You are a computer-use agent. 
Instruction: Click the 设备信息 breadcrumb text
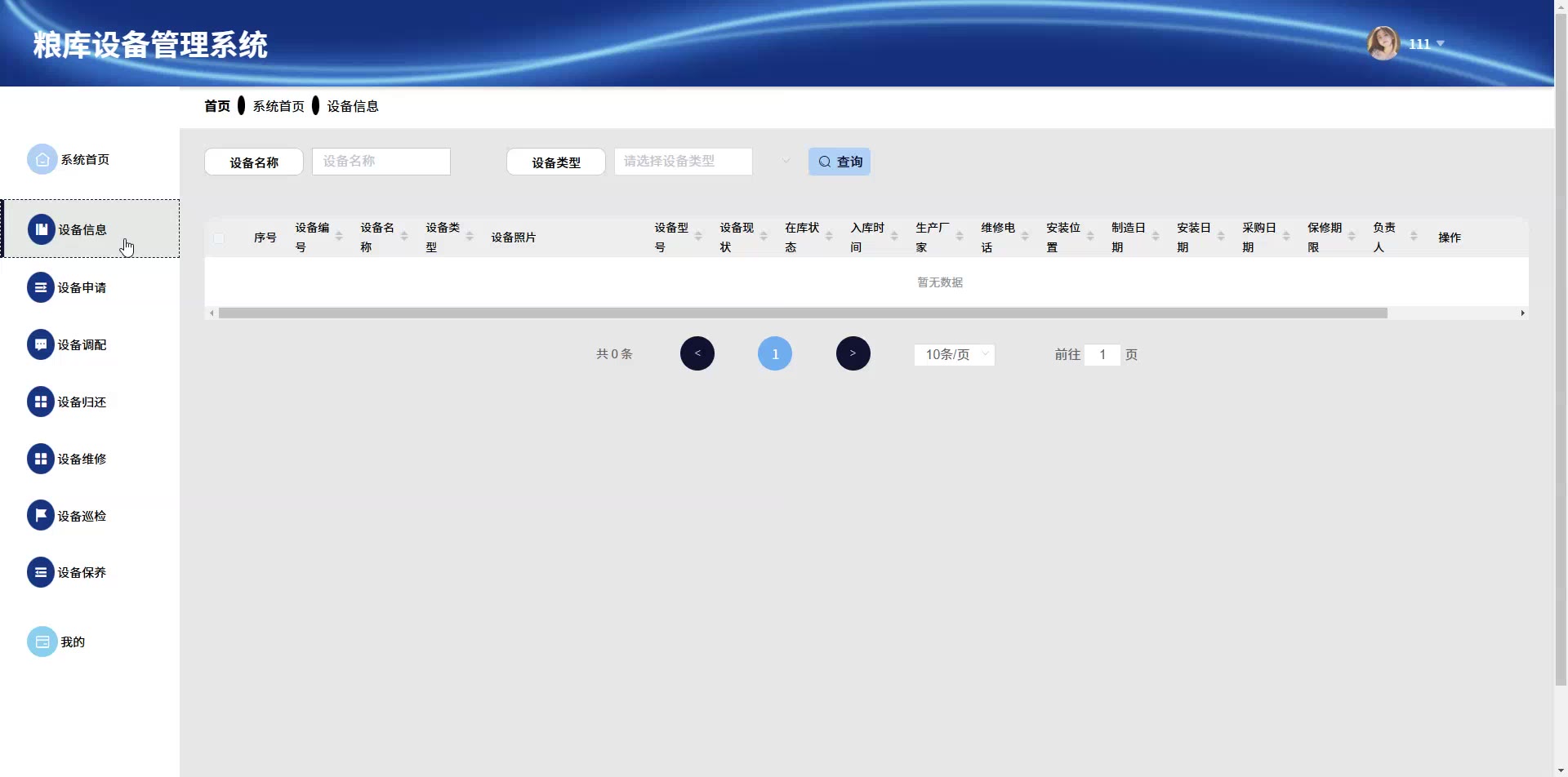click(353, 106)
